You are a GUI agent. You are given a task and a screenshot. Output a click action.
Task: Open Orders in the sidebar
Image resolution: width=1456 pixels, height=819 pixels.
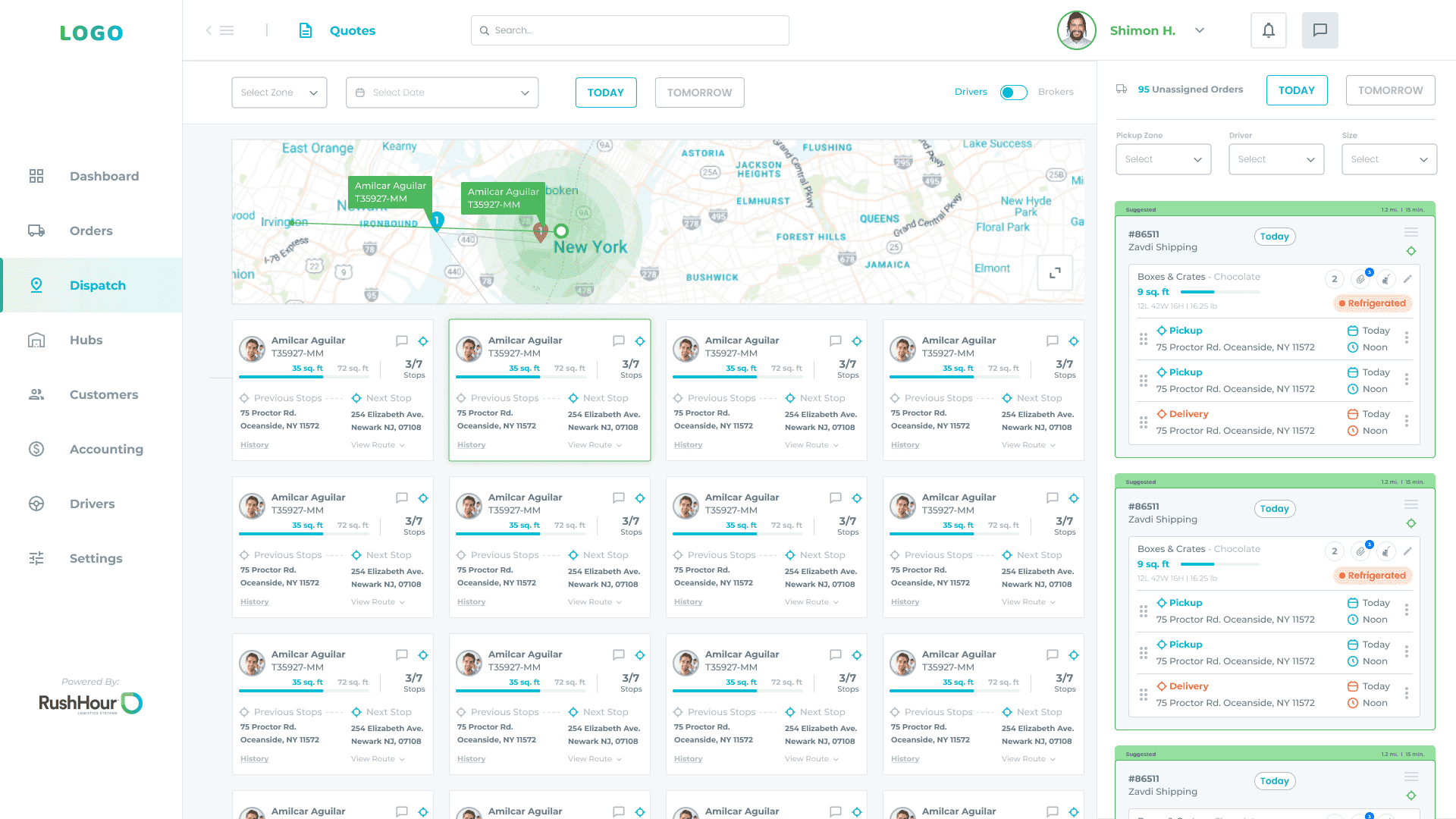tap(91, 231)
